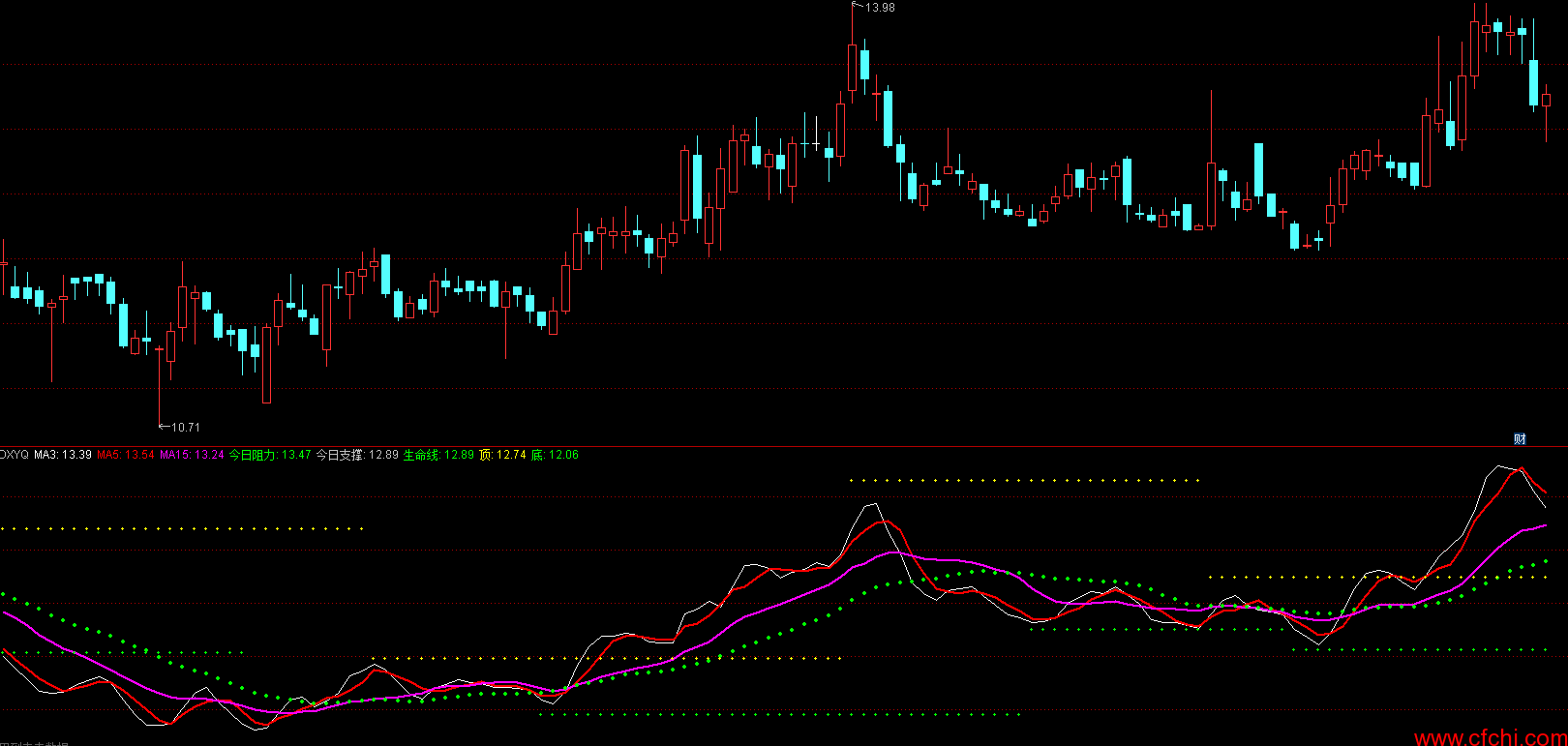Select the red MA5: 13.54 readout

pyautogui.click(x=126, y=455)
